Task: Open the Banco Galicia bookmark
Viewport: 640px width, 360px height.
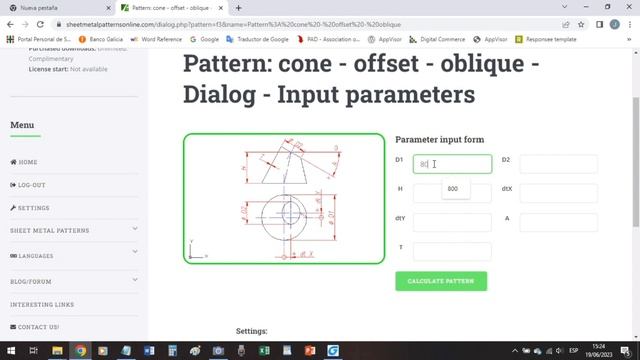Action: [101, 39]
